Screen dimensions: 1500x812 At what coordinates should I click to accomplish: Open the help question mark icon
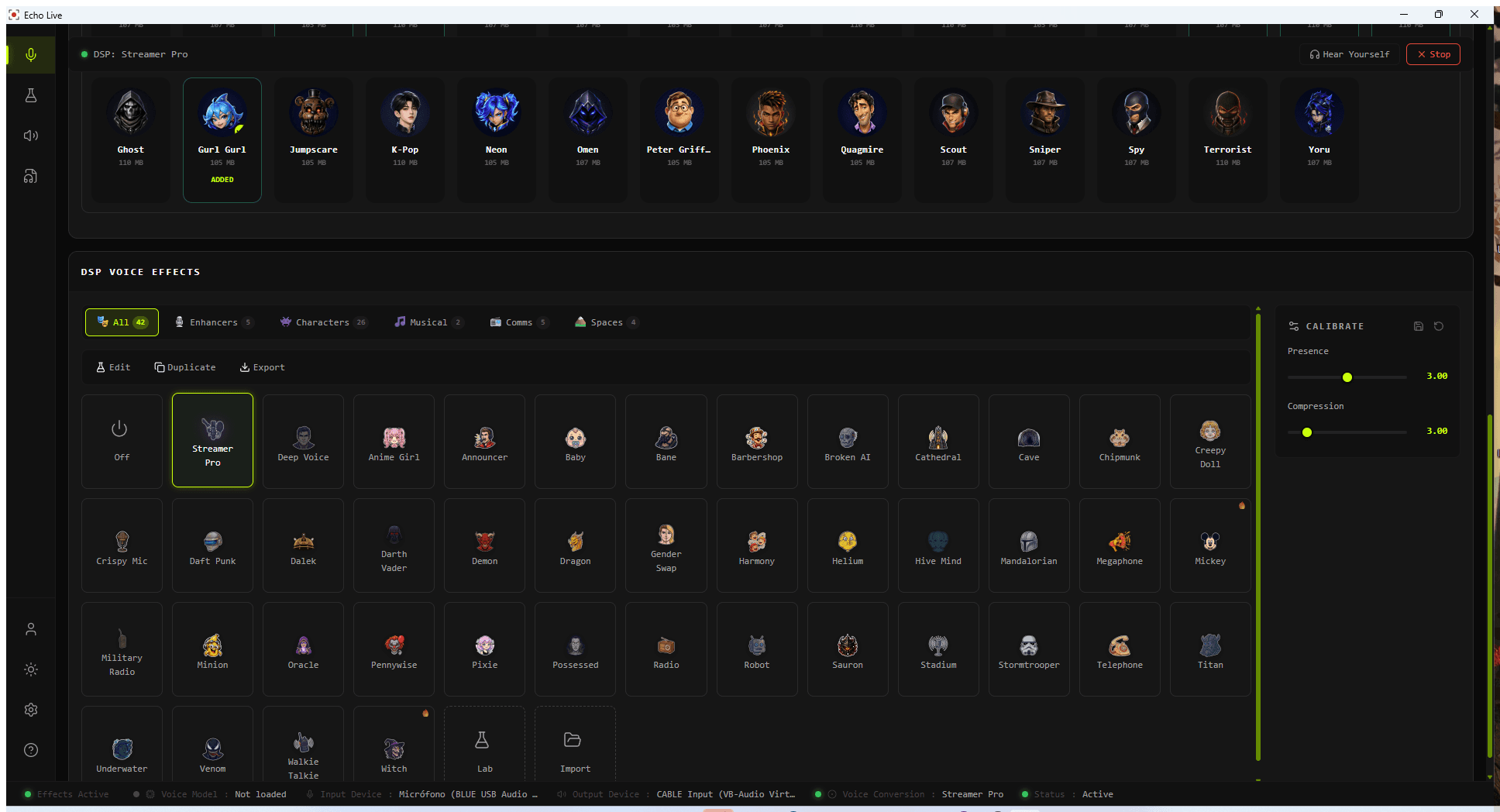coord(31,750)
